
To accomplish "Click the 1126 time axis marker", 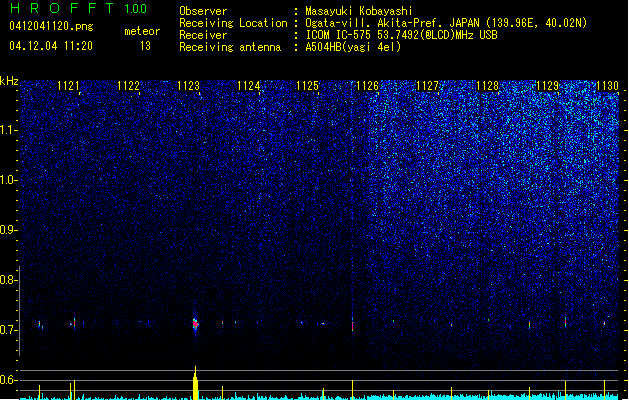I will (x=367, y=86).
